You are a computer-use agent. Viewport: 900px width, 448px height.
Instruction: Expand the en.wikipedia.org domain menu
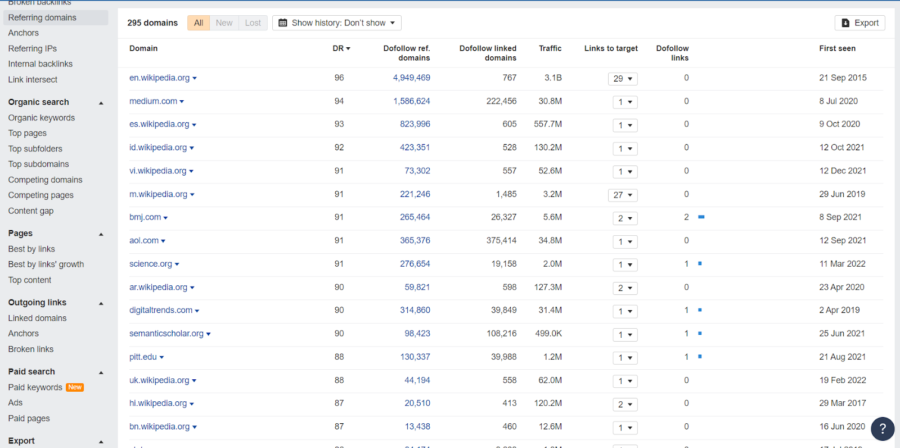pos(195,78)
